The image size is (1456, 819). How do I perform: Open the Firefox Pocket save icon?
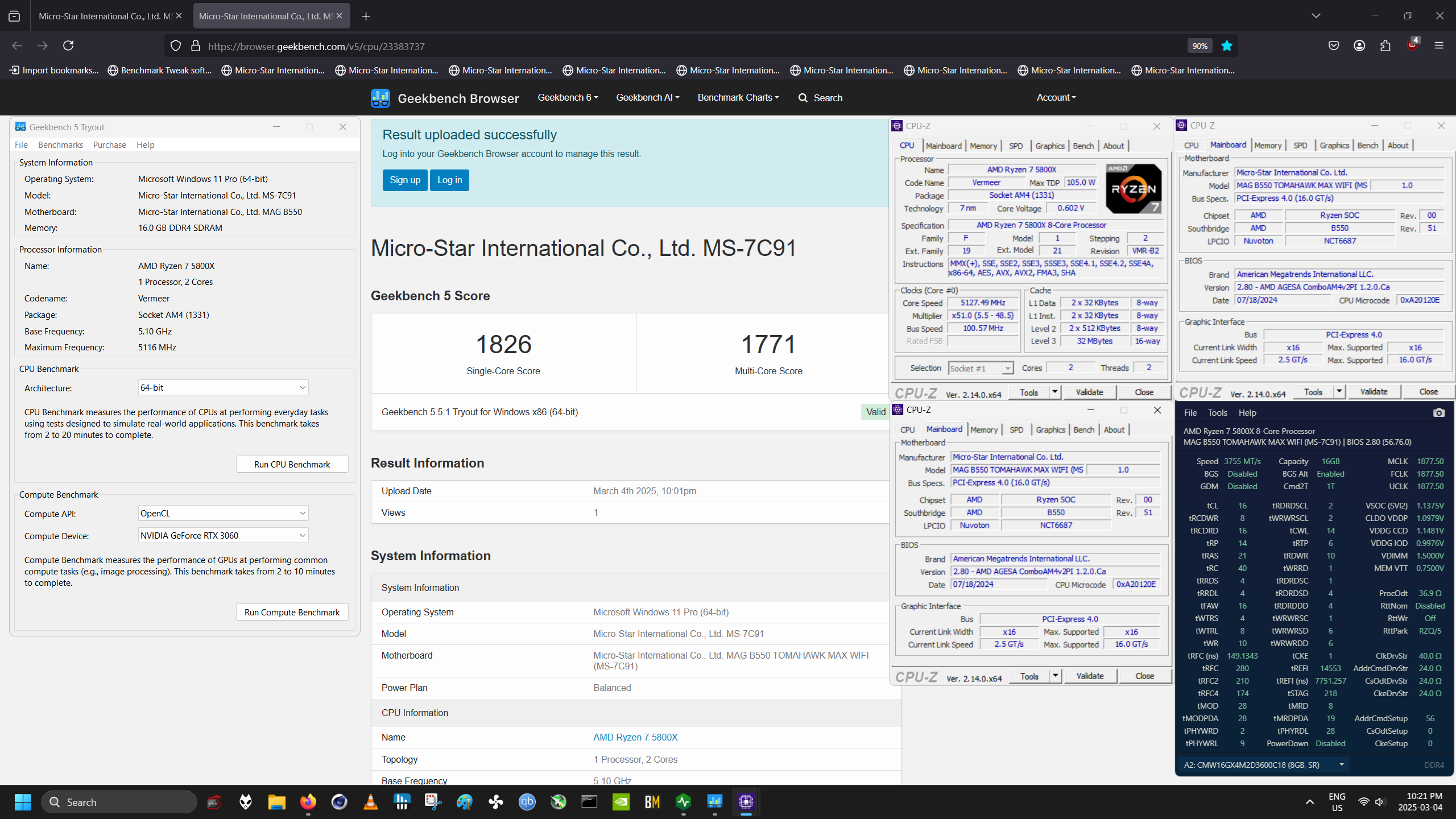pyautogui.click(x=1334, y=45)
